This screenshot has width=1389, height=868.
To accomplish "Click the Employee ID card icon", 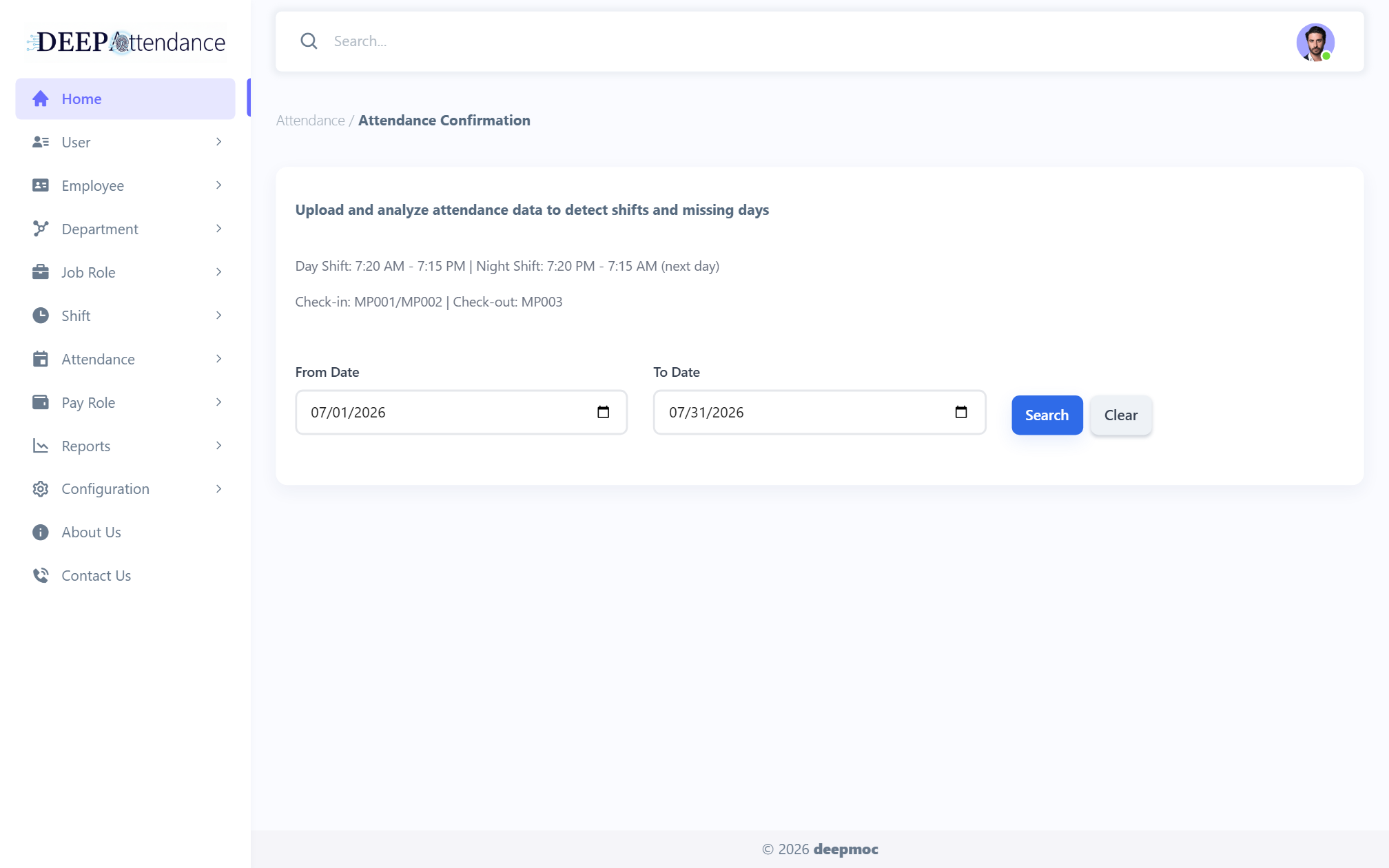I will 41,185.
